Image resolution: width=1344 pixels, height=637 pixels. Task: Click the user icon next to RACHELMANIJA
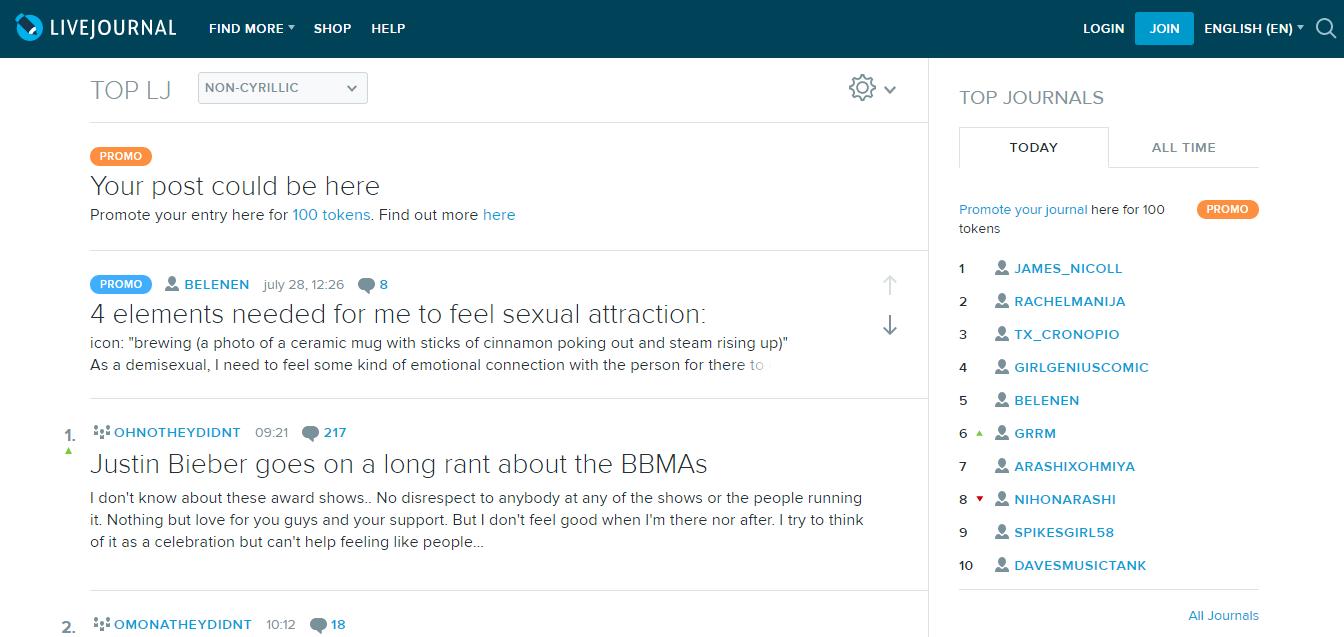[x=1002, y=301]
